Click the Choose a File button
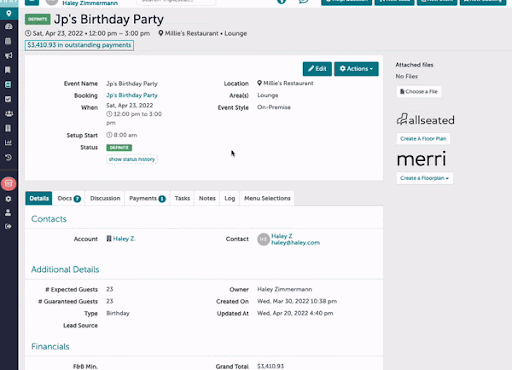The width and height of the screenshot is (512, 370). (x=419, y=91)
